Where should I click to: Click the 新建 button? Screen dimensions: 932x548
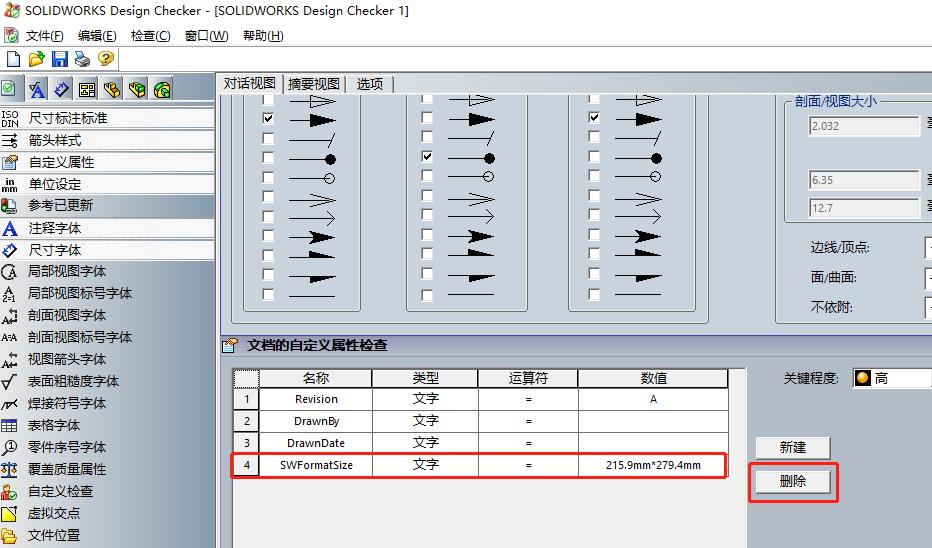792,448
